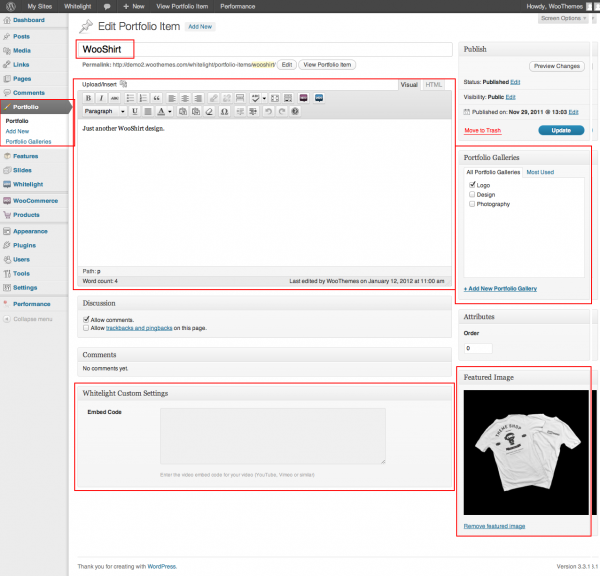
Task: Click the purple Woo shortcode icon
Action: 303,98
